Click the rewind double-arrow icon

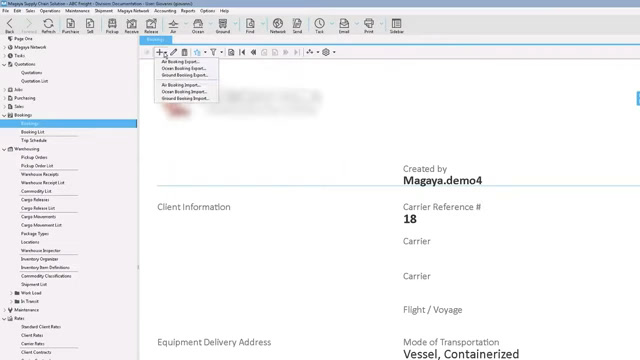253,52
